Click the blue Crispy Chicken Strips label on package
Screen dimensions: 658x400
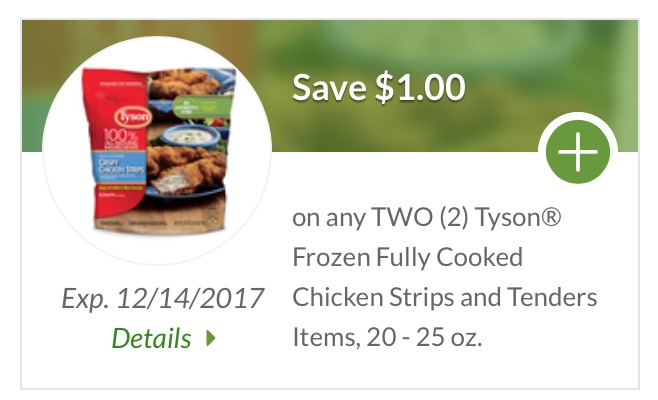tap(119, 167)
